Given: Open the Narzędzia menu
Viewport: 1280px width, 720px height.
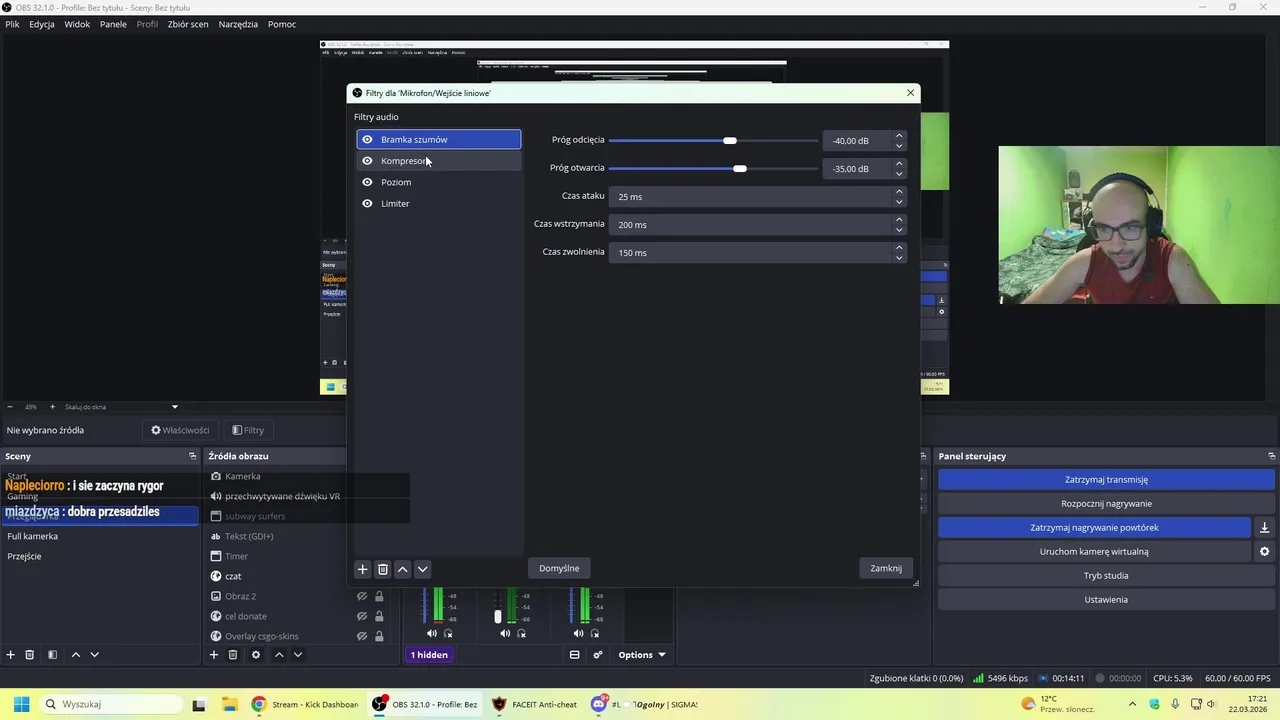Looking at the screenshot, I should pos(238,24).
